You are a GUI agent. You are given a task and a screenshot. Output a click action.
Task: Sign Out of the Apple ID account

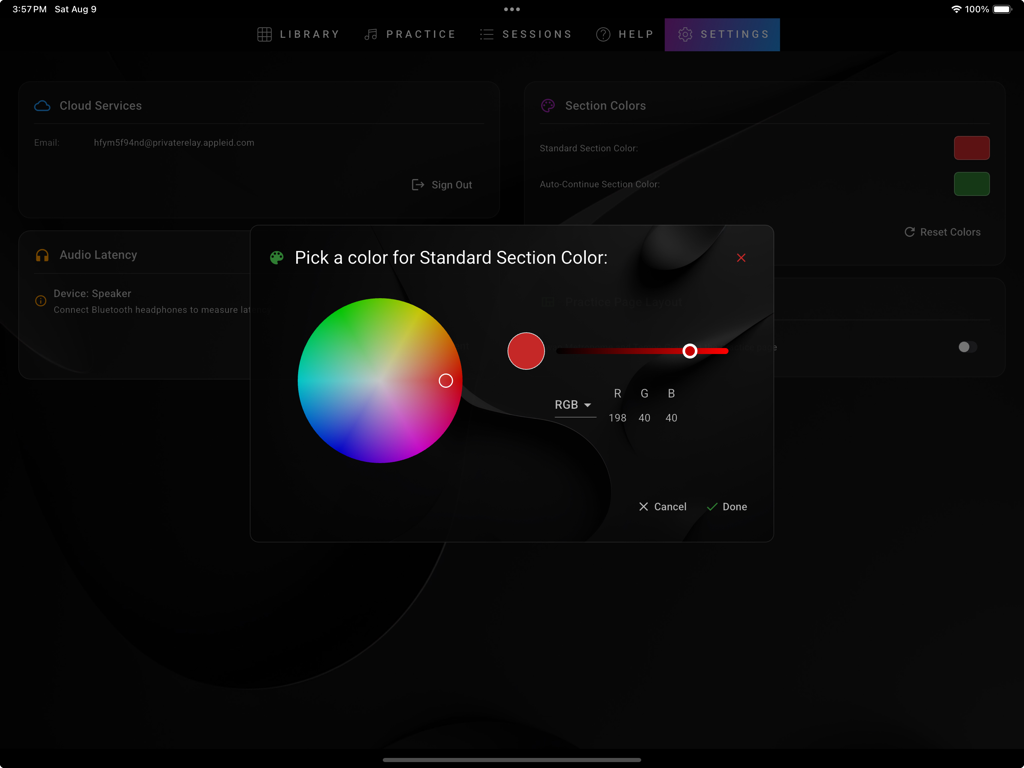[441, 184]
